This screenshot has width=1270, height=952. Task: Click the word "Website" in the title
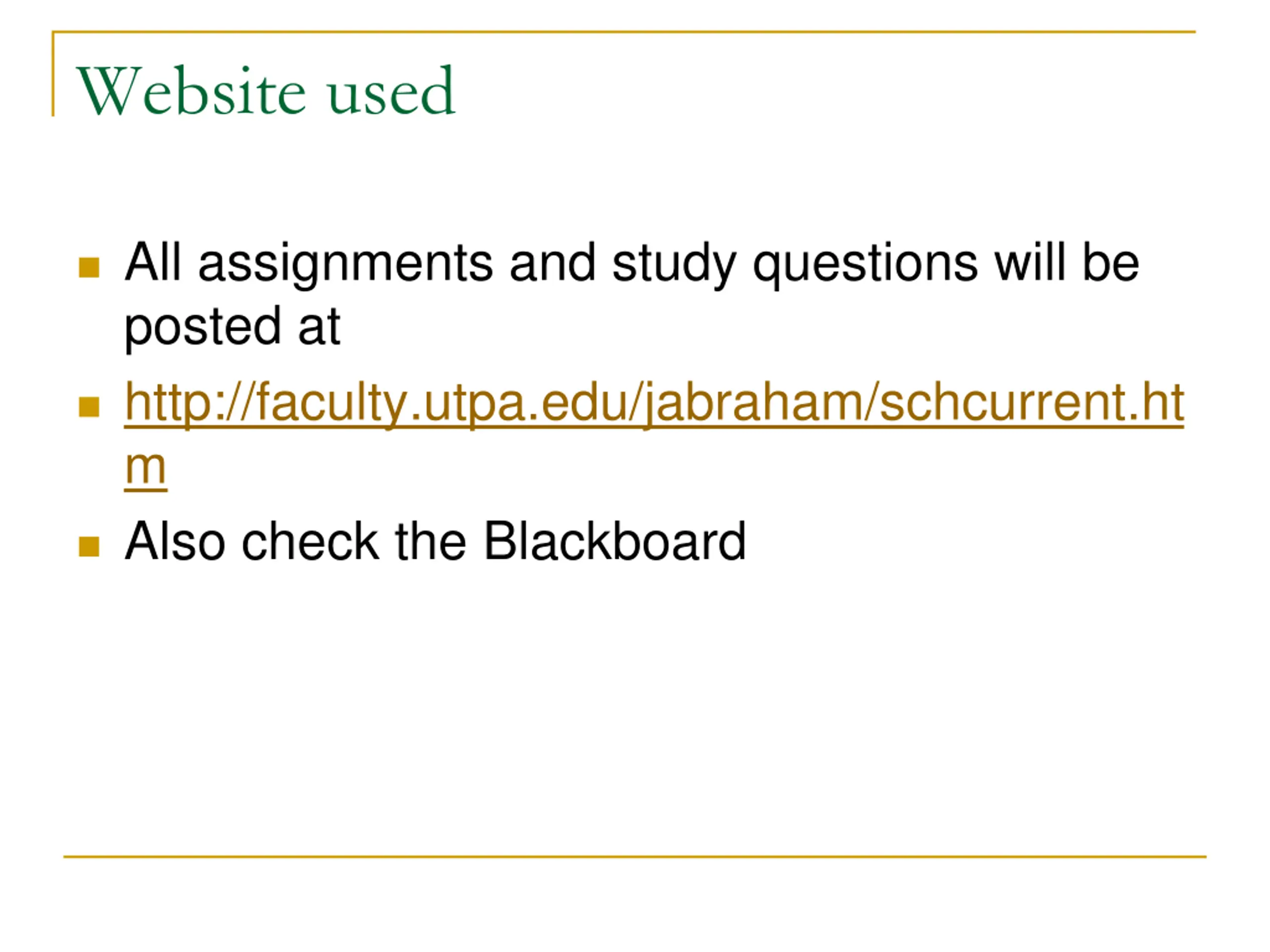click(x=191, y=91)
